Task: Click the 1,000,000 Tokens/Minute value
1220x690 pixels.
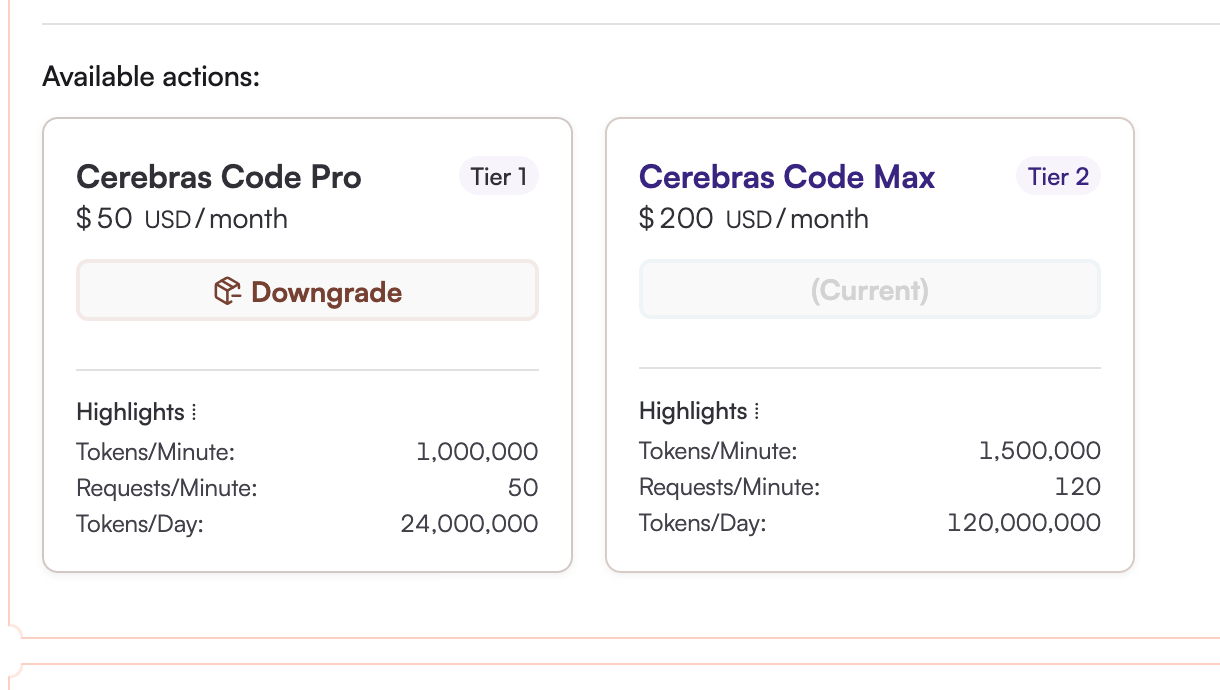Action: (x=477, y=452)
